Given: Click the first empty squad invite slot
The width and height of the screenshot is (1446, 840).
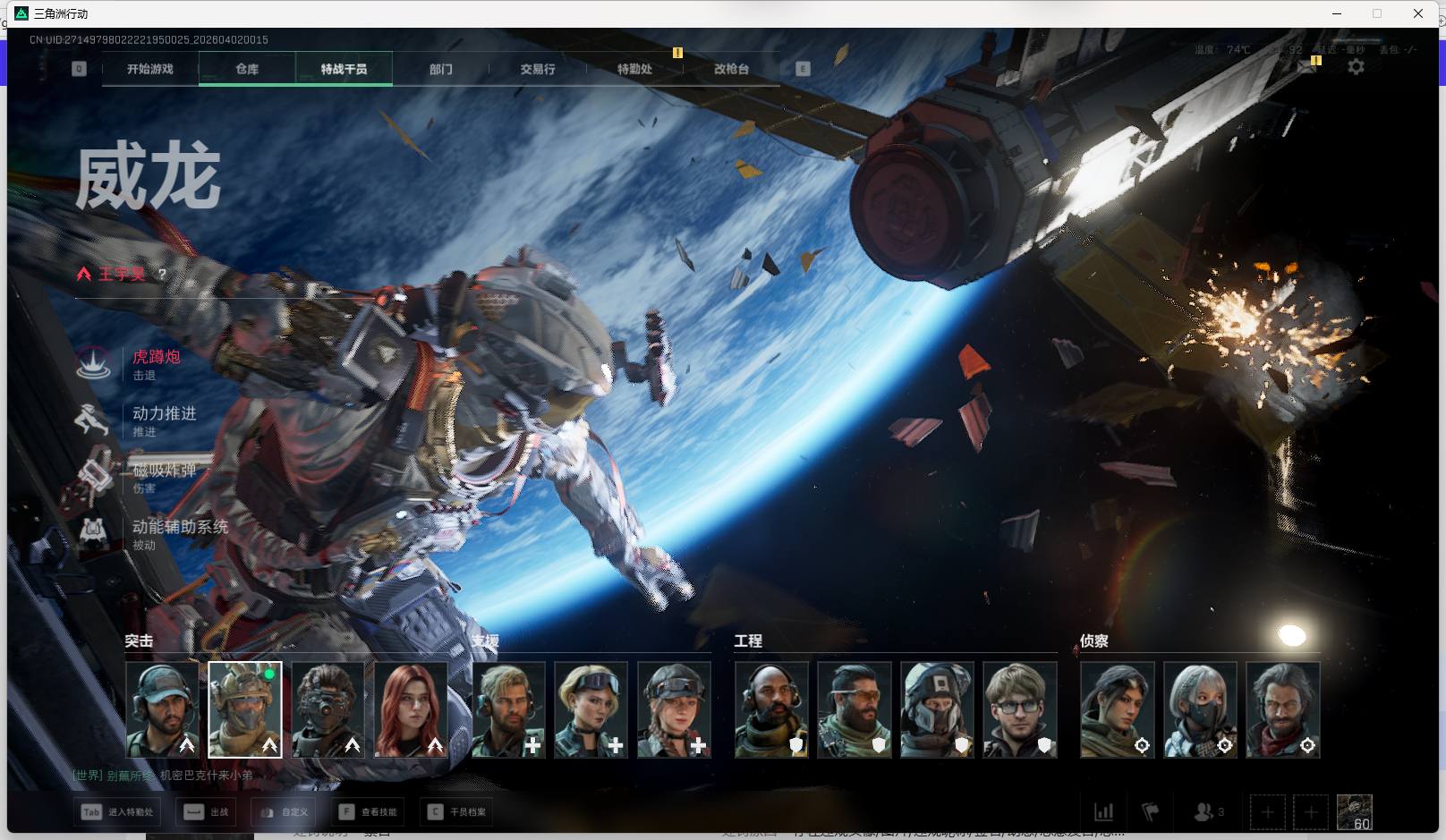Looking at the screenshot, I should [x=1267, y=812].
